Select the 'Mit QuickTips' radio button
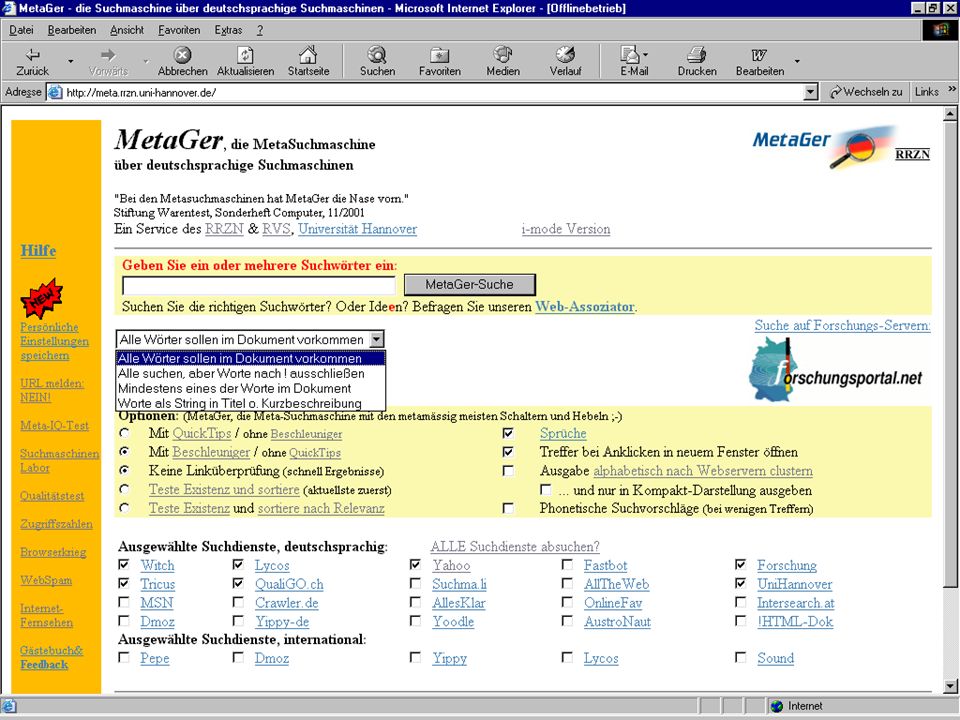The image size is (960, 720). pyautogui.click(x=125, y=433)
